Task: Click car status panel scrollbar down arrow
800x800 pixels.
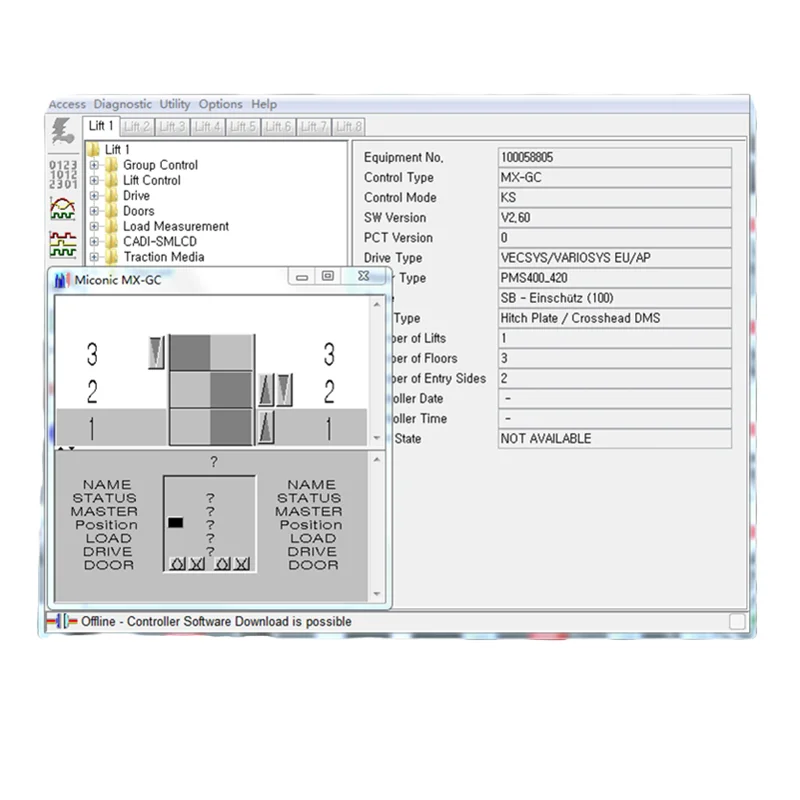Action: point(377,593)
